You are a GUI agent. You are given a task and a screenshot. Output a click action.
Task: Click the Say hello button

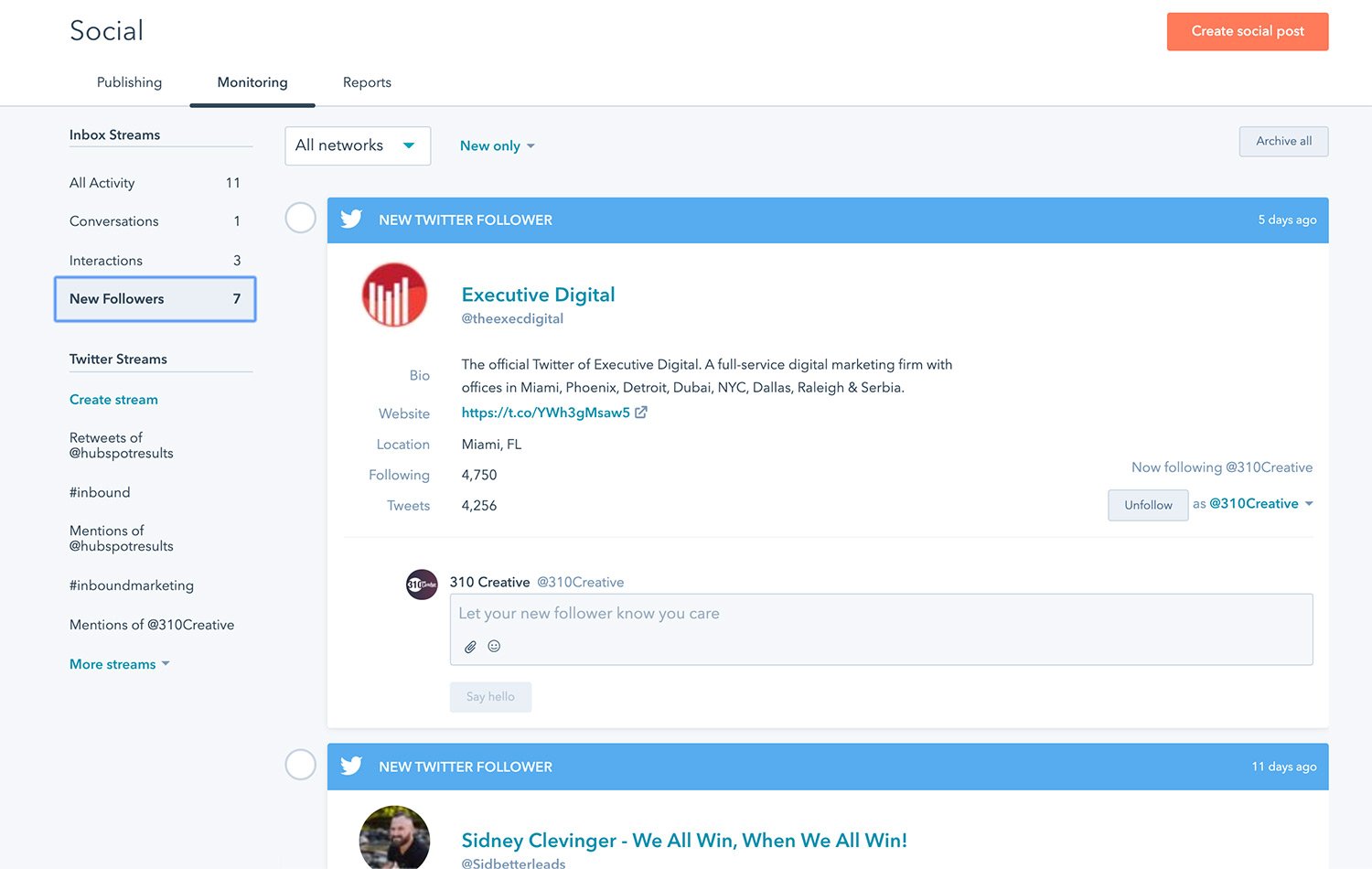click(x=490, y=697)
